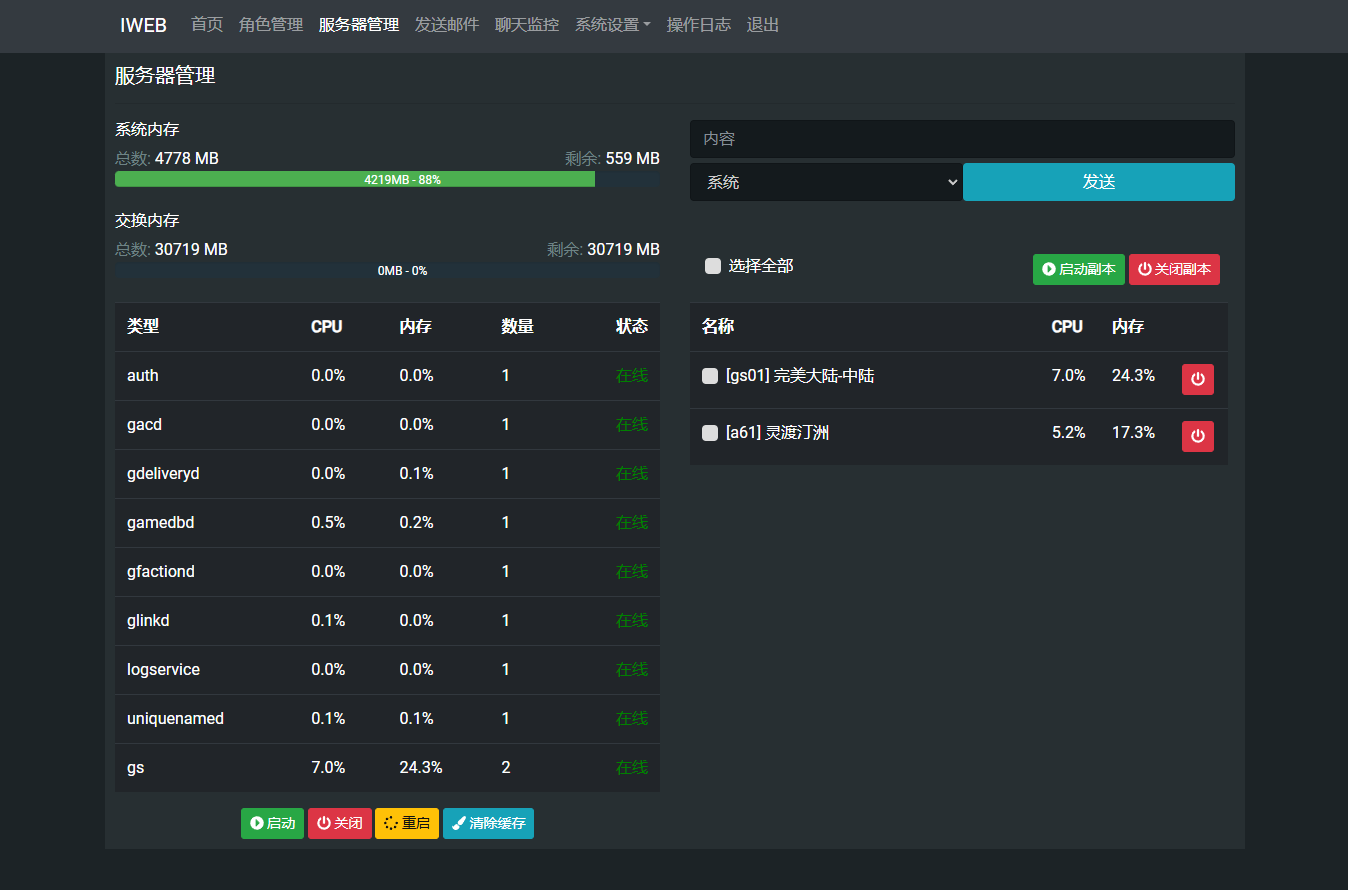Click the 总数: 4778 MB memory text

(167, 159)
